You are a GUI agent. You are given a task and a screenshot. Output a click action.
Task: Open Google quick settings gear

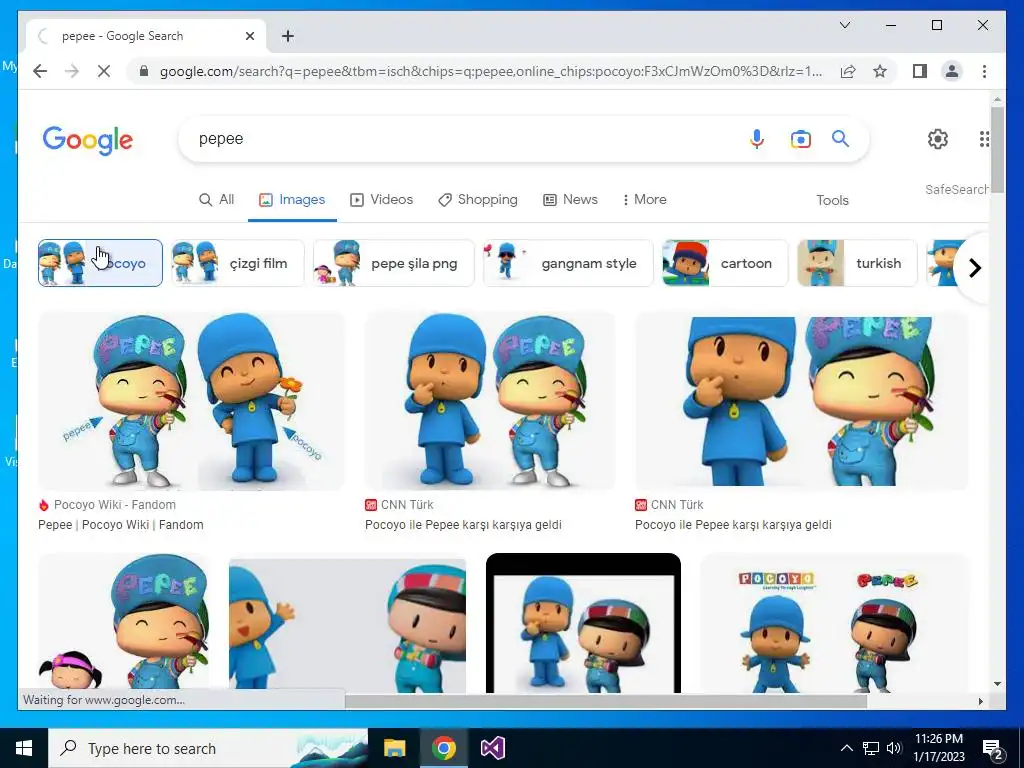tap(938, 138)
